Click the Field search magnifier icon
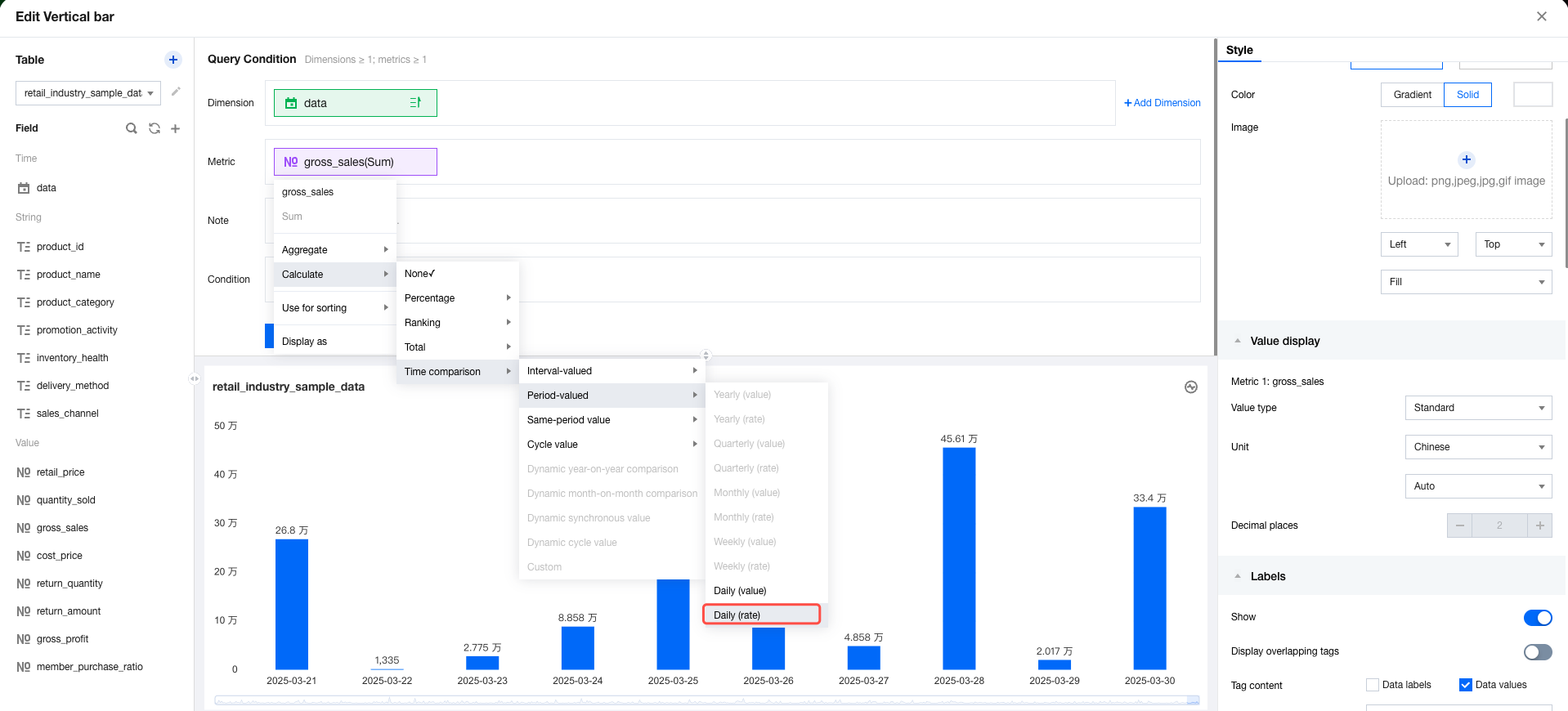1568x711 pixels. [x=131, y=128]
